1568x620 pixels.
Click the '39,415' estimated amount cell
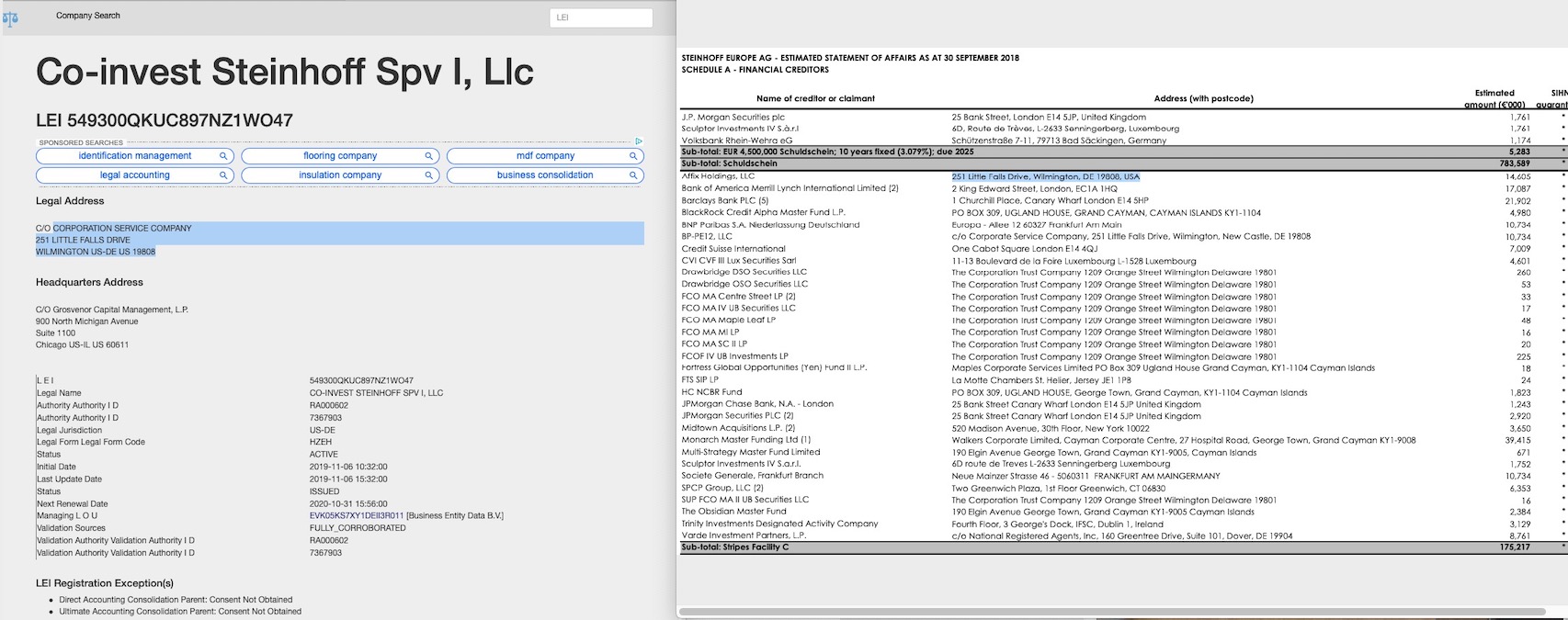pyautogui.click(x=1517, y=440)
